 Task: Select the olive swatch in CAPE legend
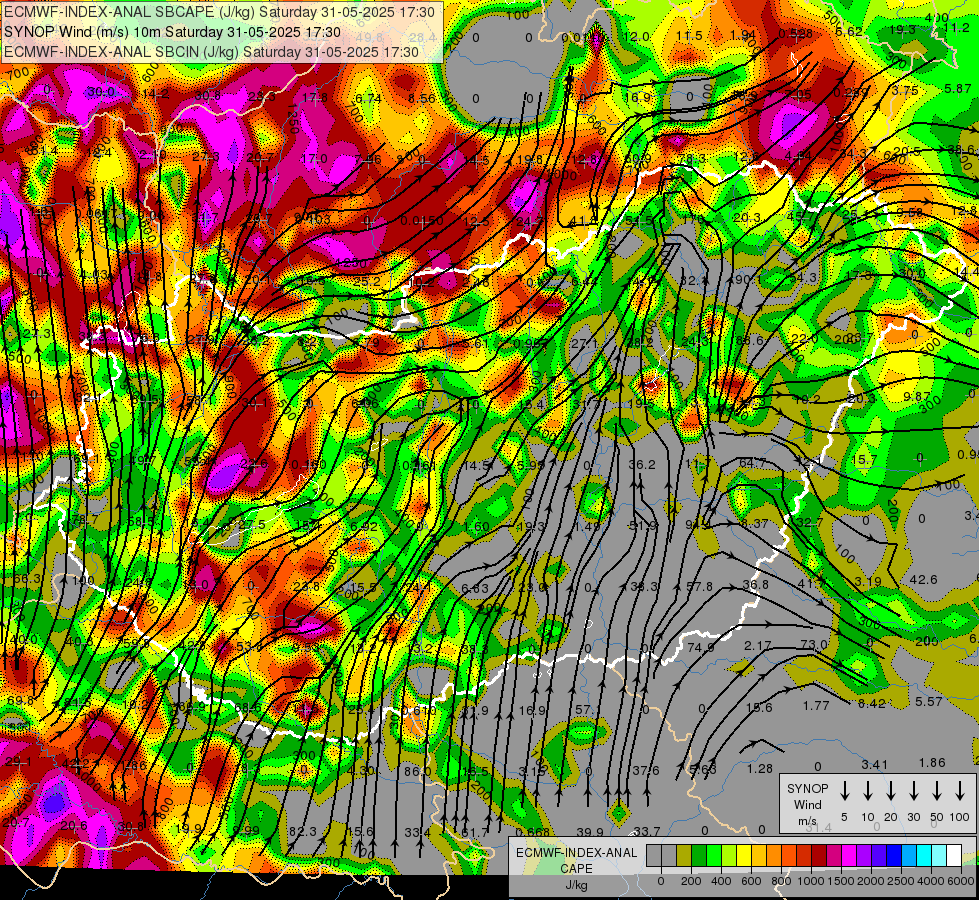pos(684,855)
